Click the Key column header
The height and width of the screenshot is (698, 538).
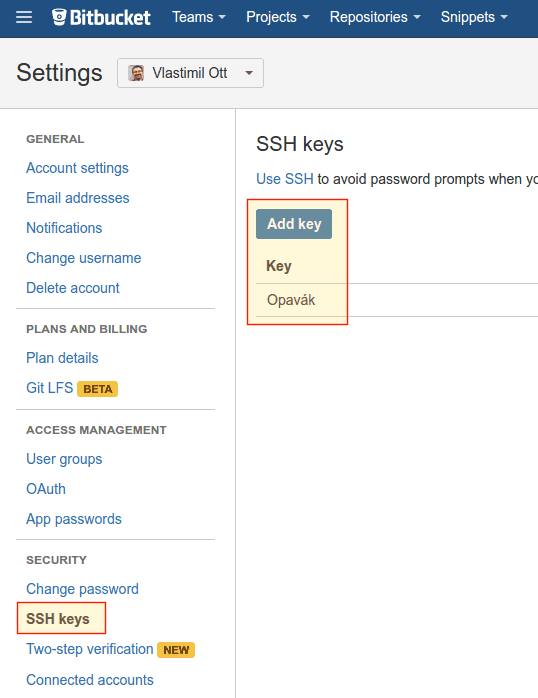pyautogui.click(x=279, y=266)
